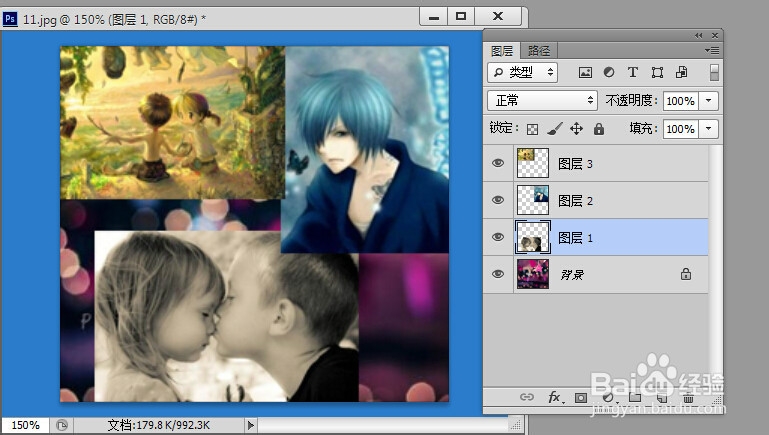The width and height of the screenshot is (769, 435).
Task: Switch to the 图层 tab
Action: pos(502,51)
